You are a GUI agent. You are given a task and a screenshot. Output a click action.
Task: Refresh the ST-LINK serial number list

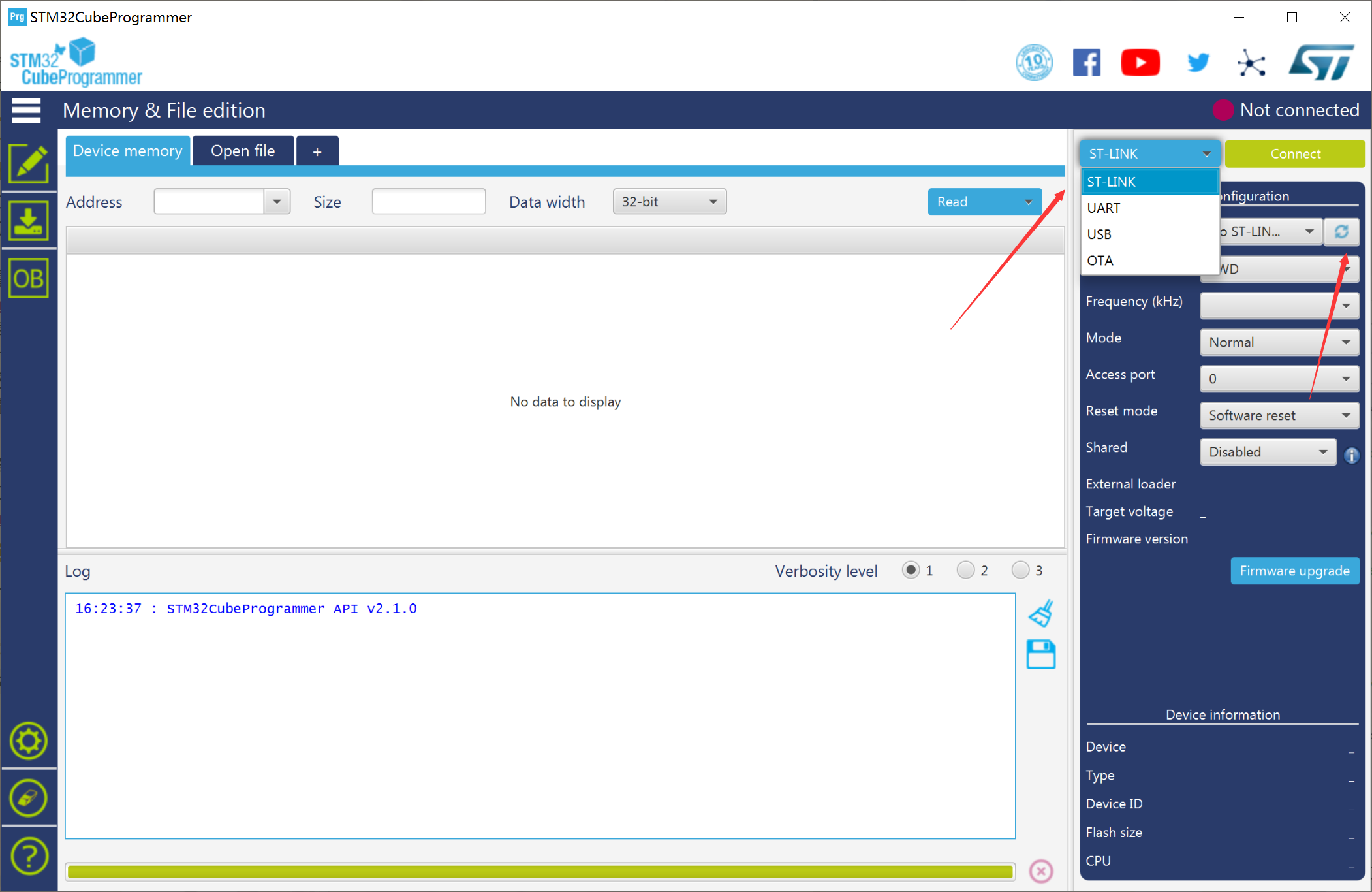tap(1341, 232)
